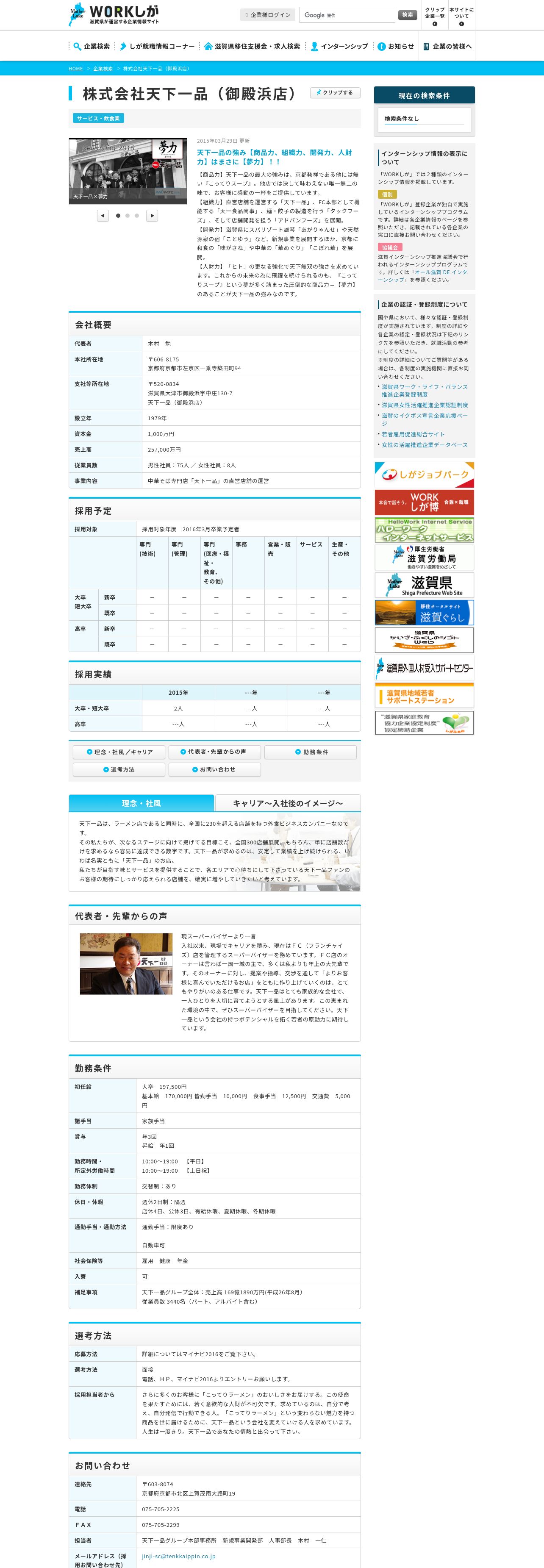Click 滋賀県地域若者サポートステーション banner

(424, 695)
